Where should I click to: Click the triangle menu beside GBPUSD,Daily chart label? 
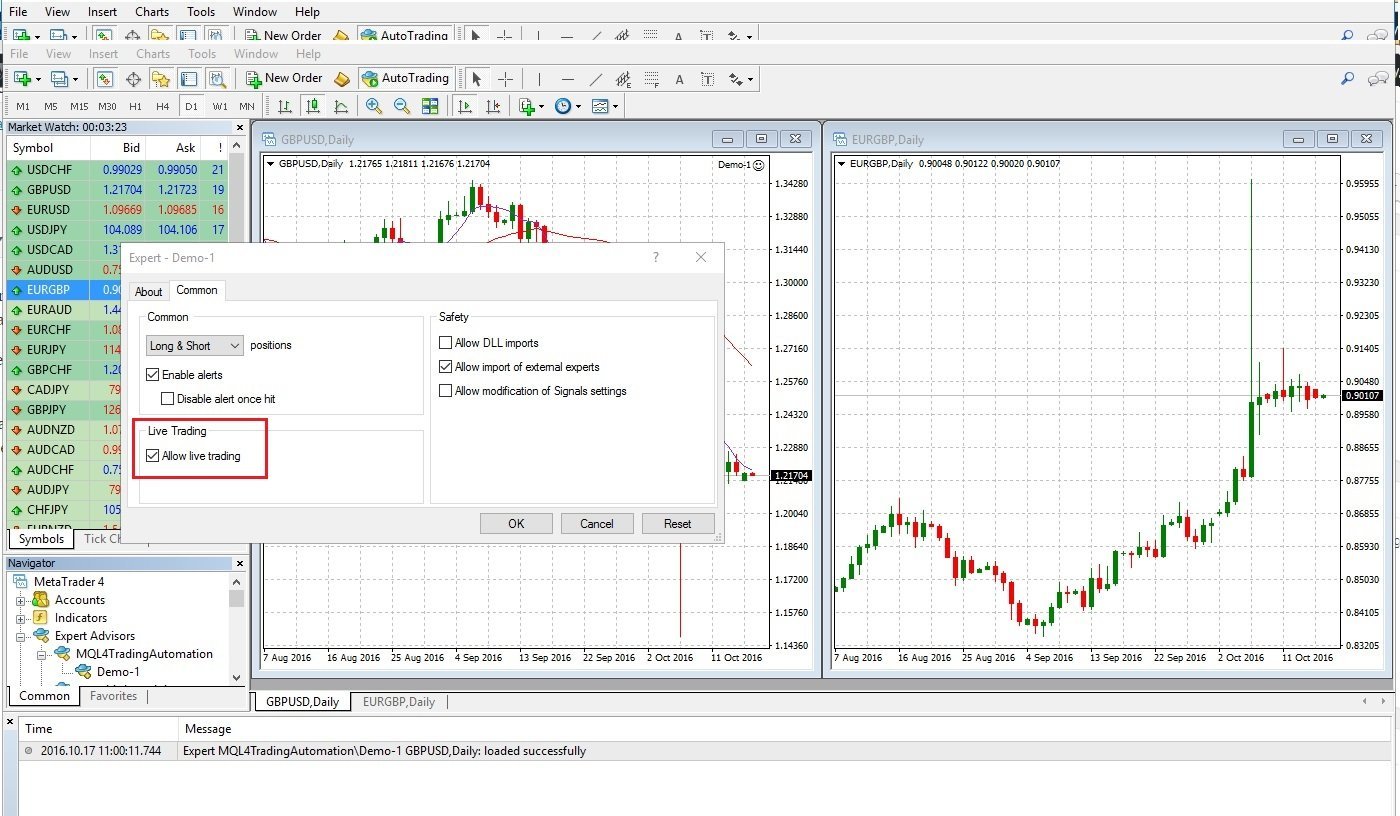271,164
